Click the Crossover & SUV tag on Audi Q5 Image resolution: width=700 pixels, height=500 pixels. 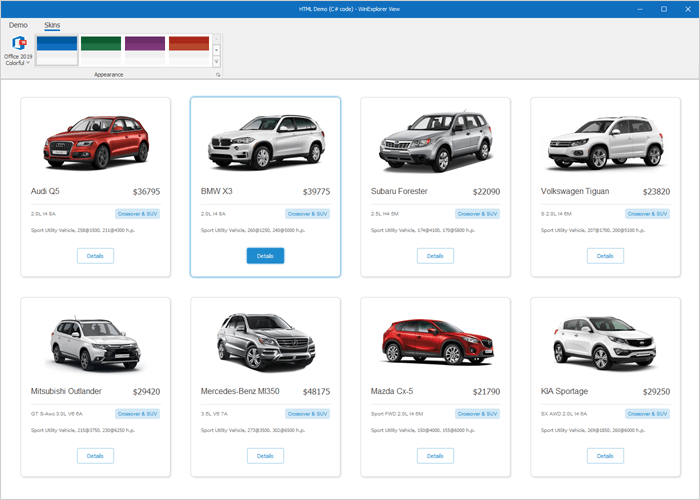138,214
